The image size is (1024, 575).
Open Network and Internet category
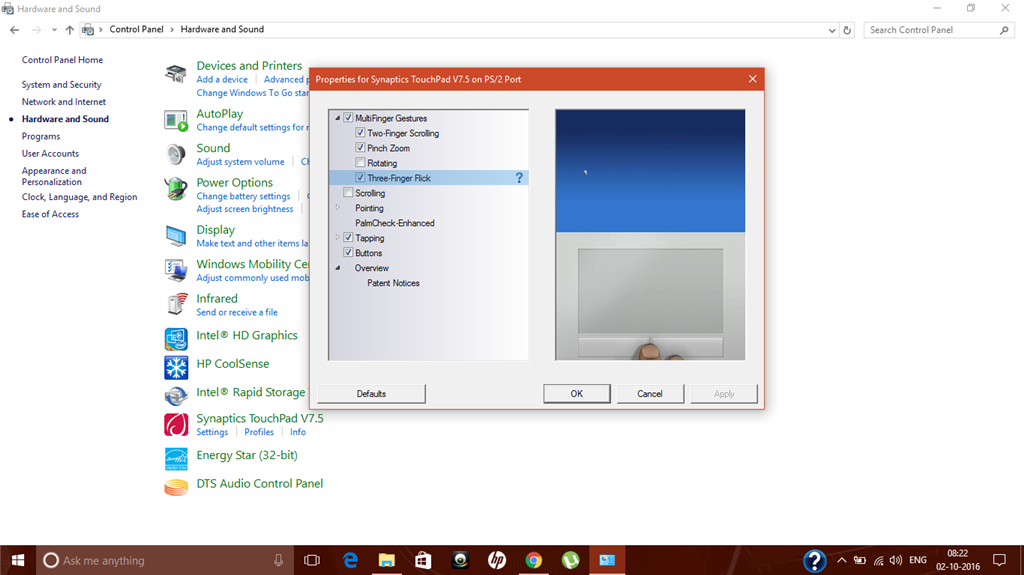[63, 102]
